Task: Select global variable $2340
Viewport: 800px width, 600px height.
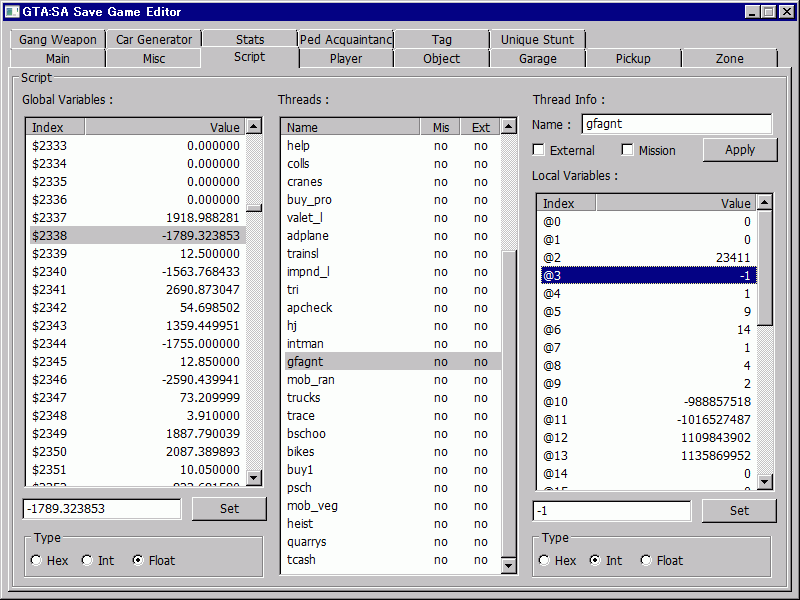Action: 136,271
